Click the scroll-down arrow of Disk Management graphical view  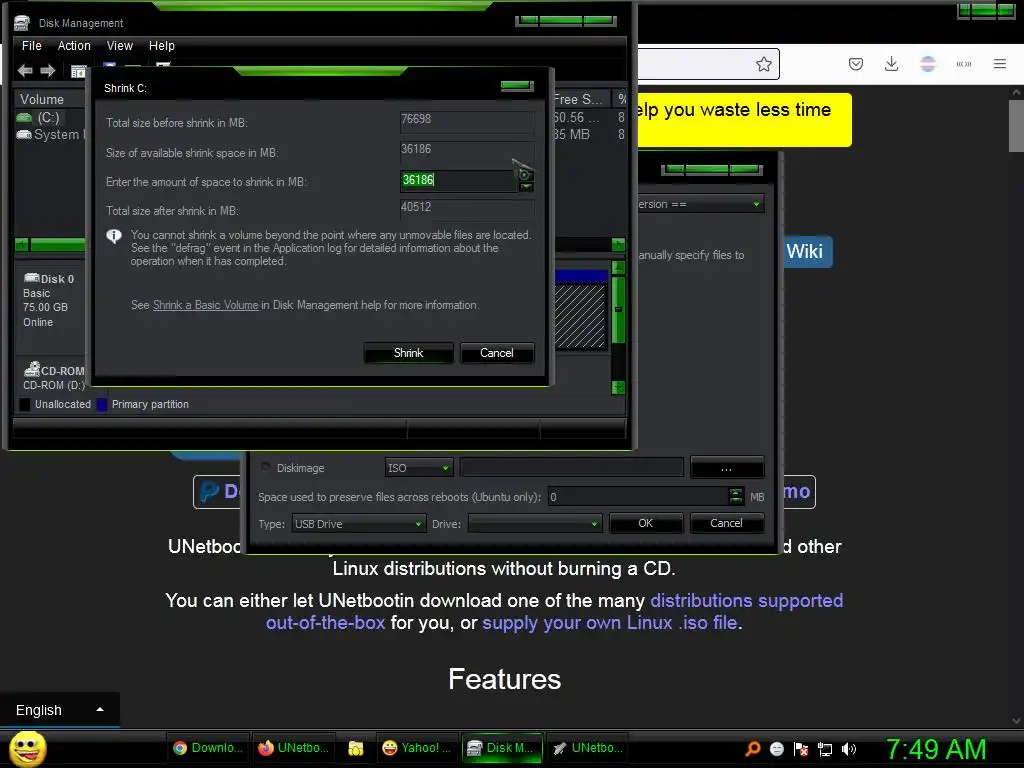[x=618, y=387]
